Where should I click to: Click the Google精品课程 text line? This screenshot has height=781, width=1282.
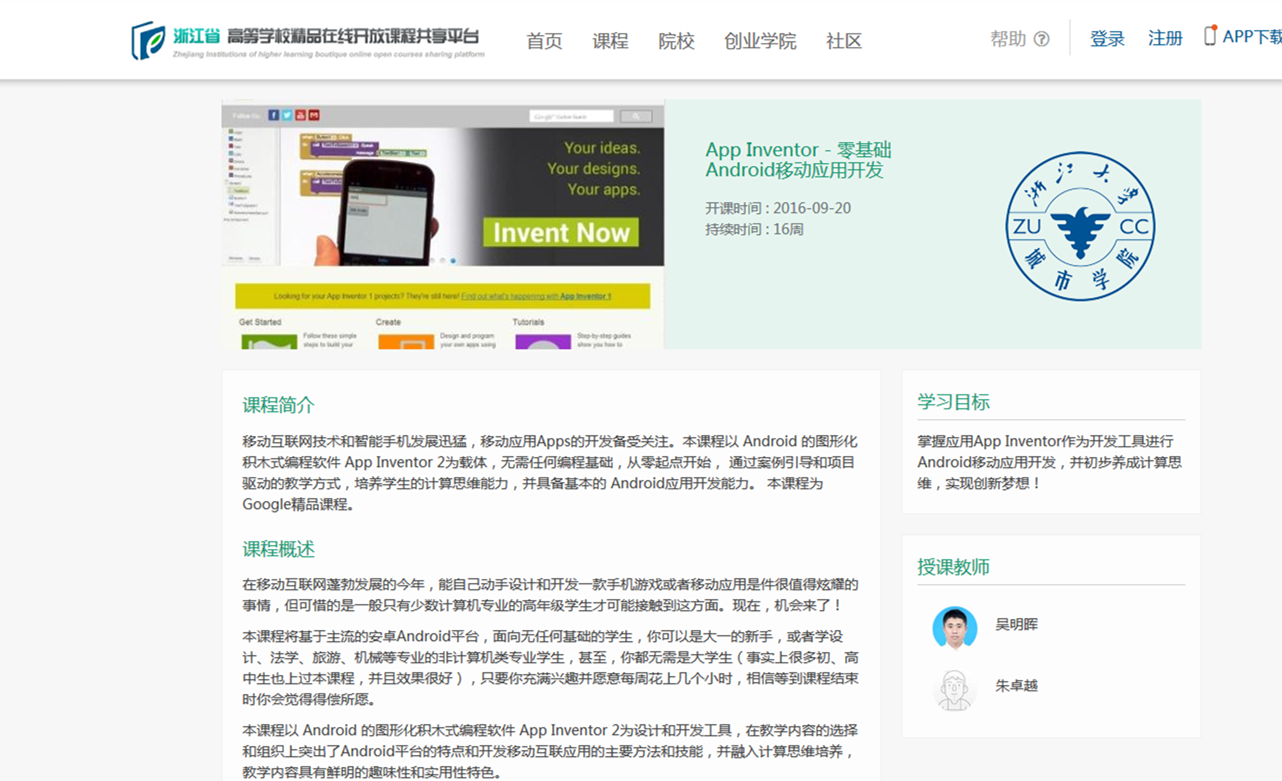(x=298, y=504)
